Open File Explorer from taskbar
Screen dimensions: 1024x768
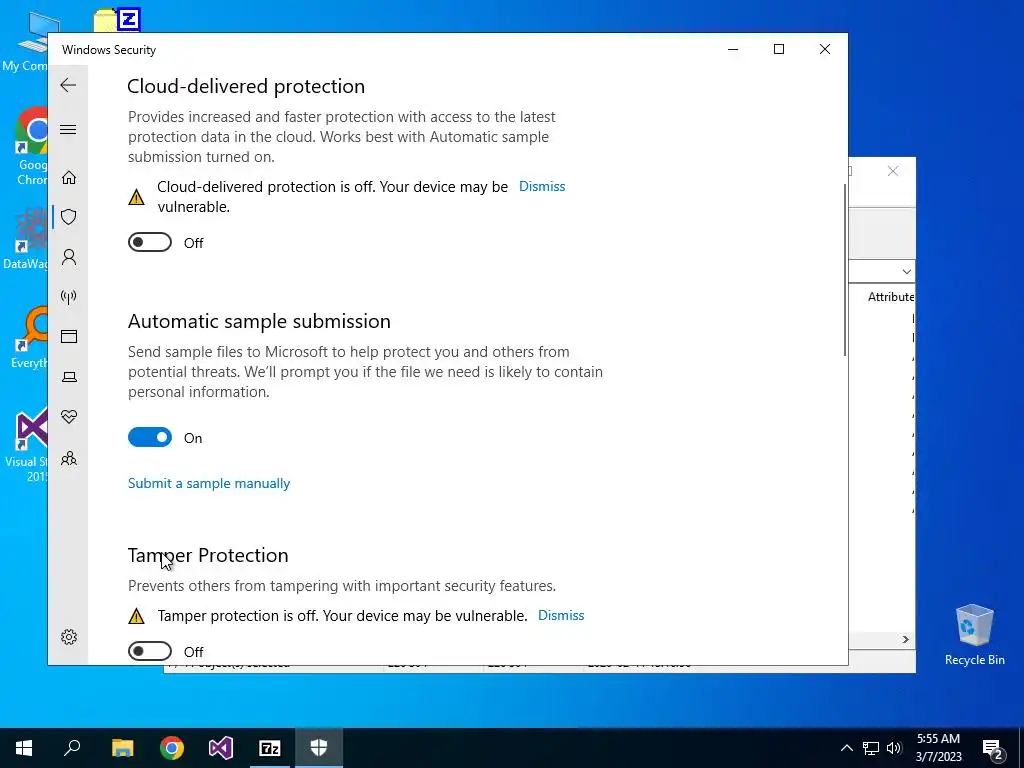[x=122, y=748]
